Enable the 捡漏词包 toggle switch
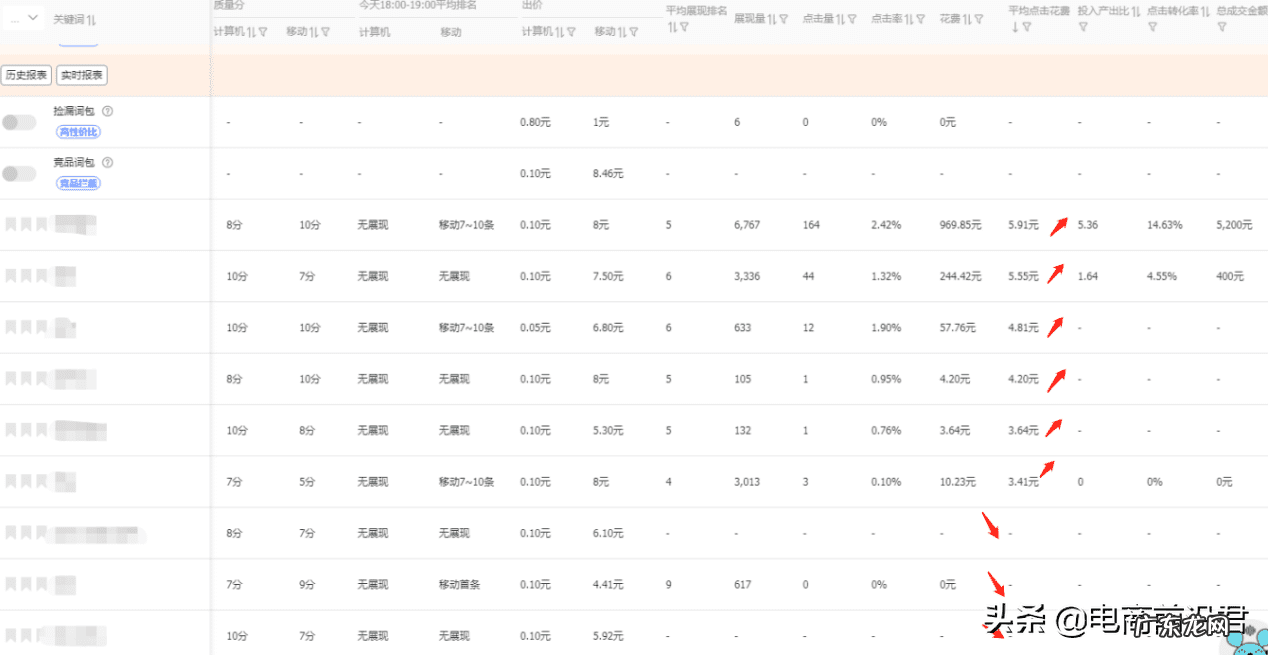1268x655 pixels. point(18,120)
